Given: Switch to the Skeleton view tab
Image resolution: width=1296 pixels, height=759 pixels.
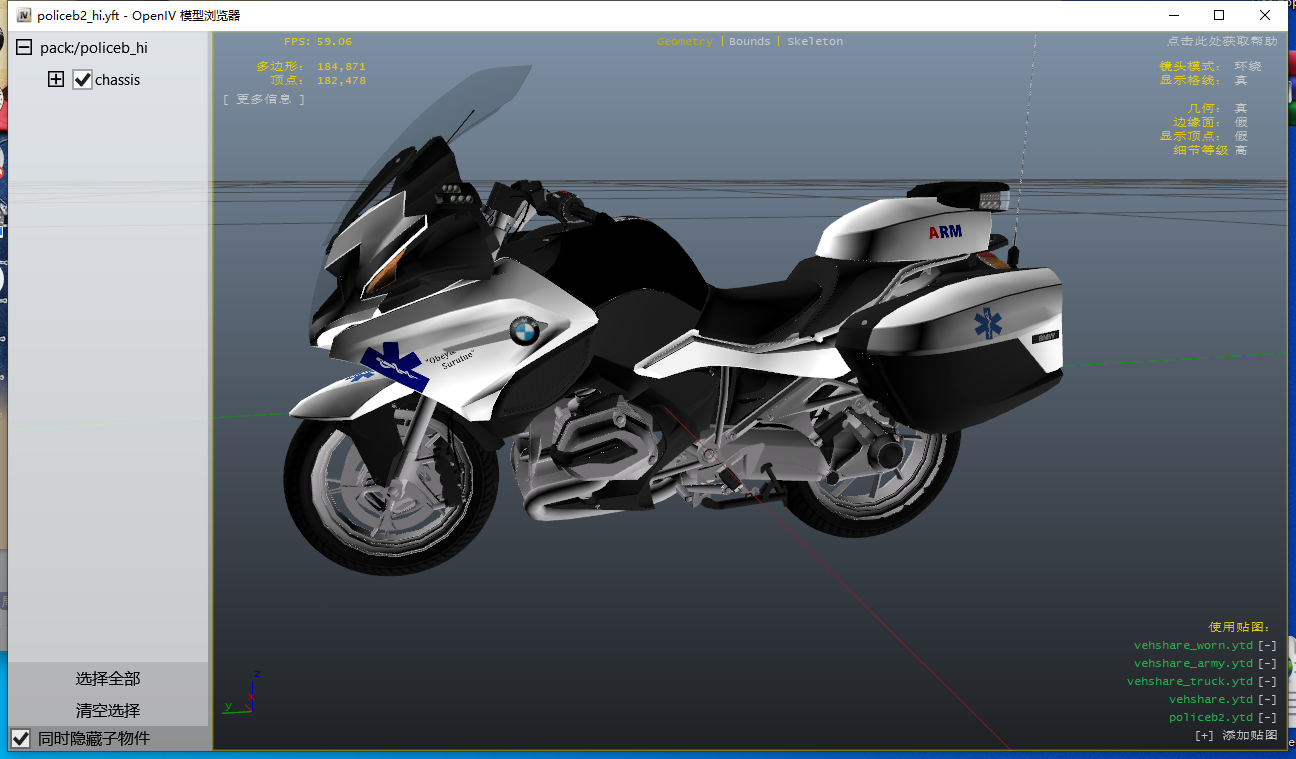Looking at the screenshot, I should pyautogui.click(x=814, y=42).
